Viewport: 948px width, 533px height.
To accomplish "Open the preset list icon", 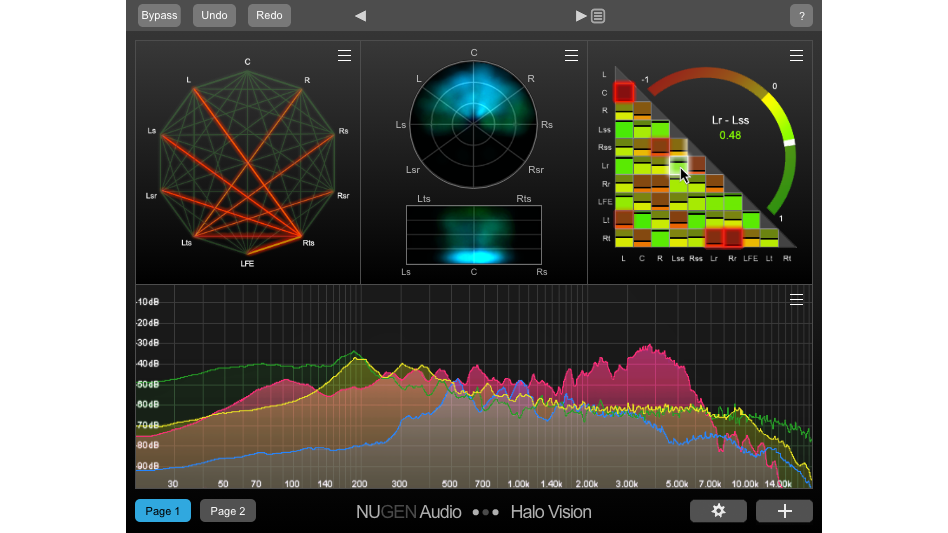I will (598, 16).
